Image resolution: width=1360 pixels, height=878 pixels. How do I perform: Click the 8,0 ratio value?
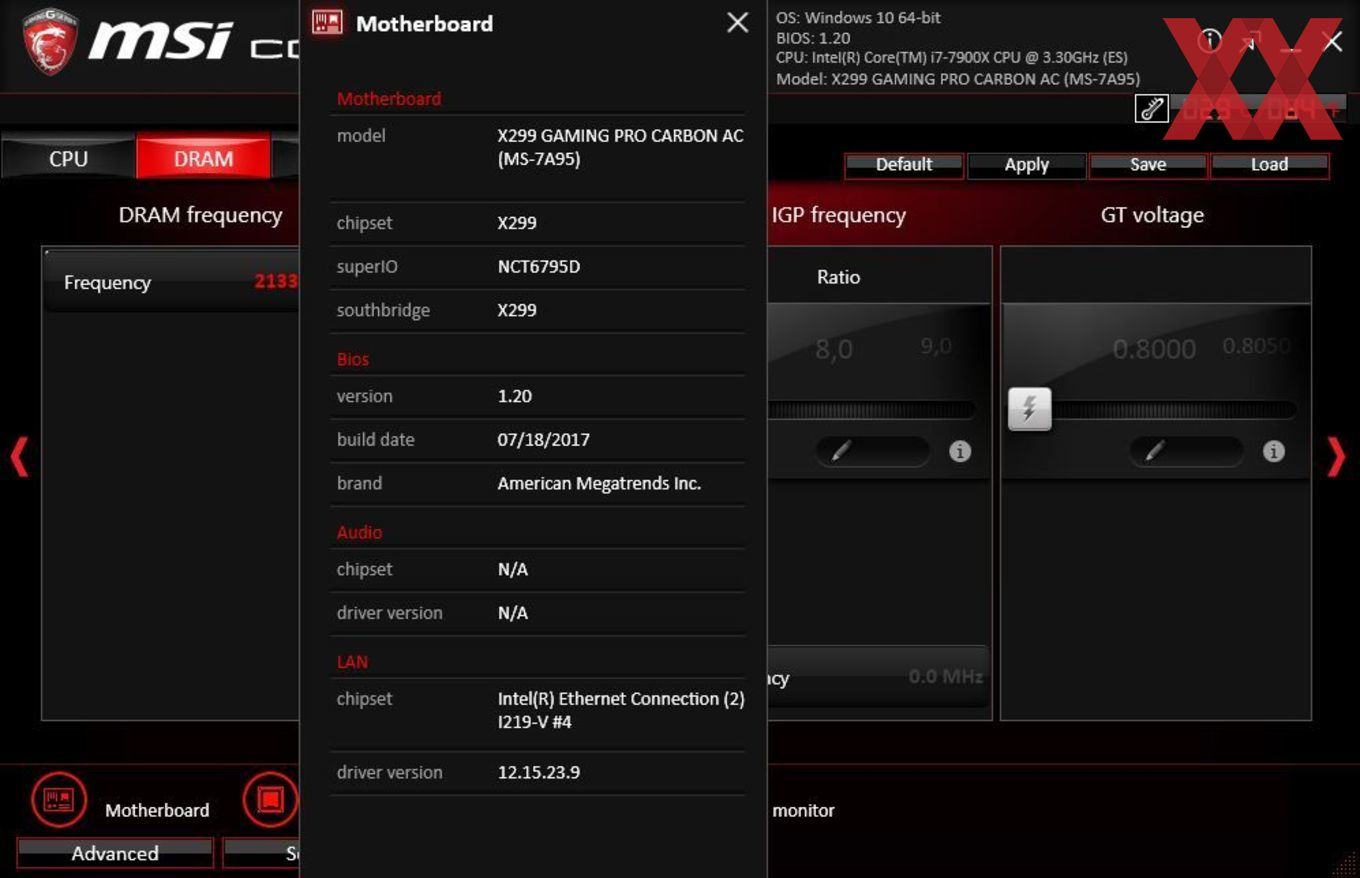click(x=834, y=349)
